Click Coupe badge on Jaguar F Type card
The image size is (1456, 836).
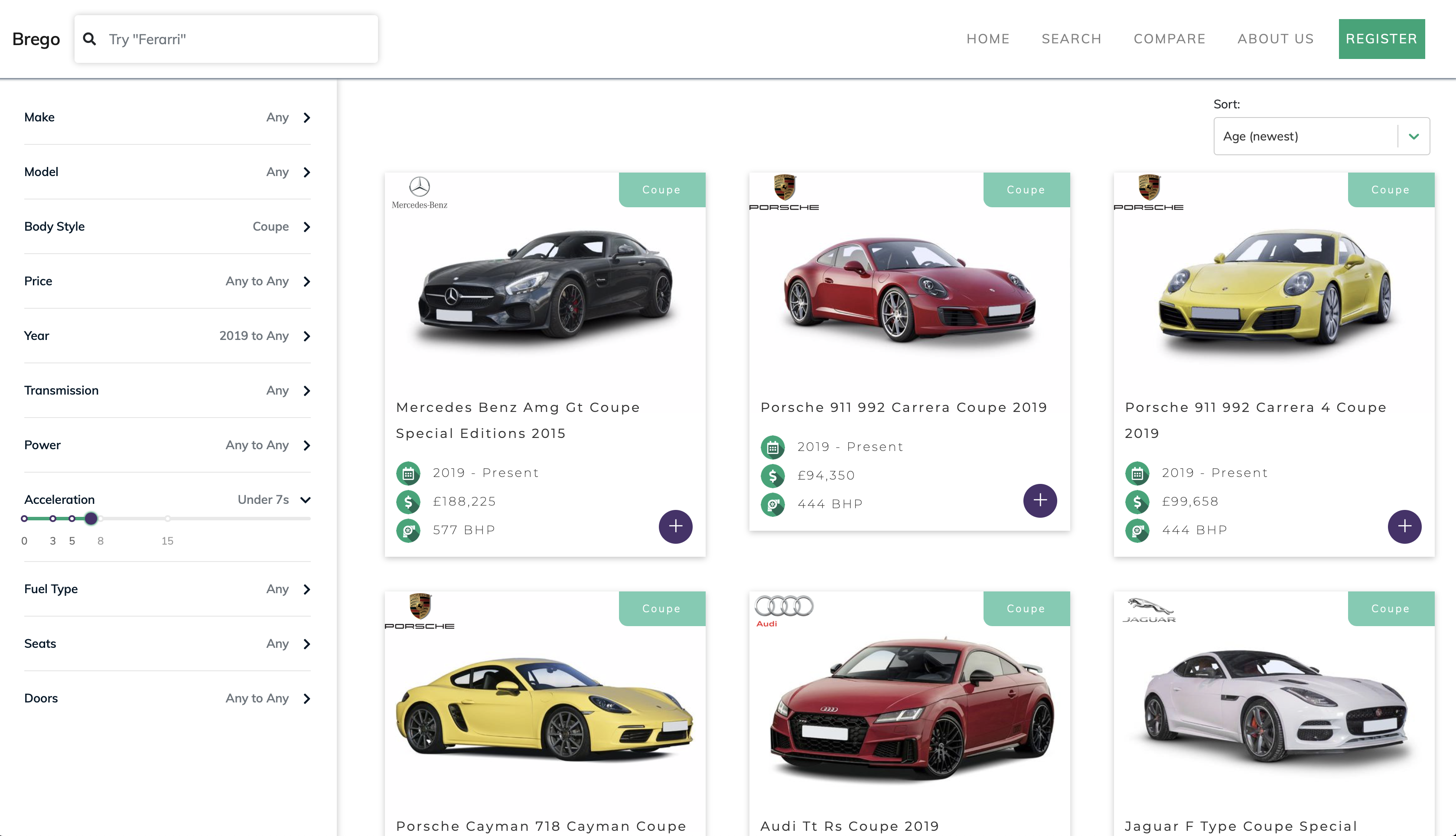click(x=1391, y=609)
